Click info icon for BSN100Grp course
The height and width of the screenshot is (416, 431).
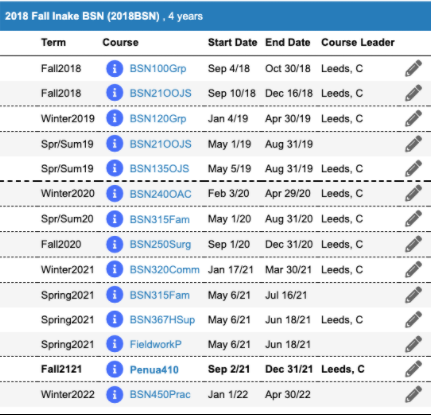click(114, 69)
